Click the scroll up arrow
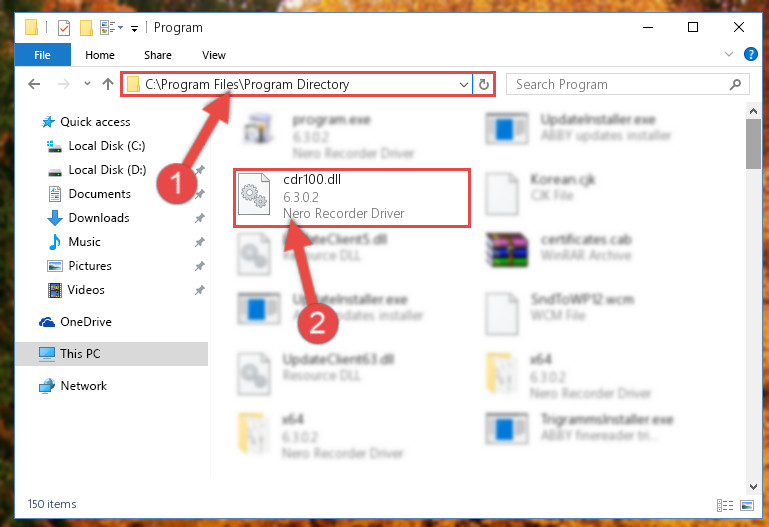 coord(753,111)
